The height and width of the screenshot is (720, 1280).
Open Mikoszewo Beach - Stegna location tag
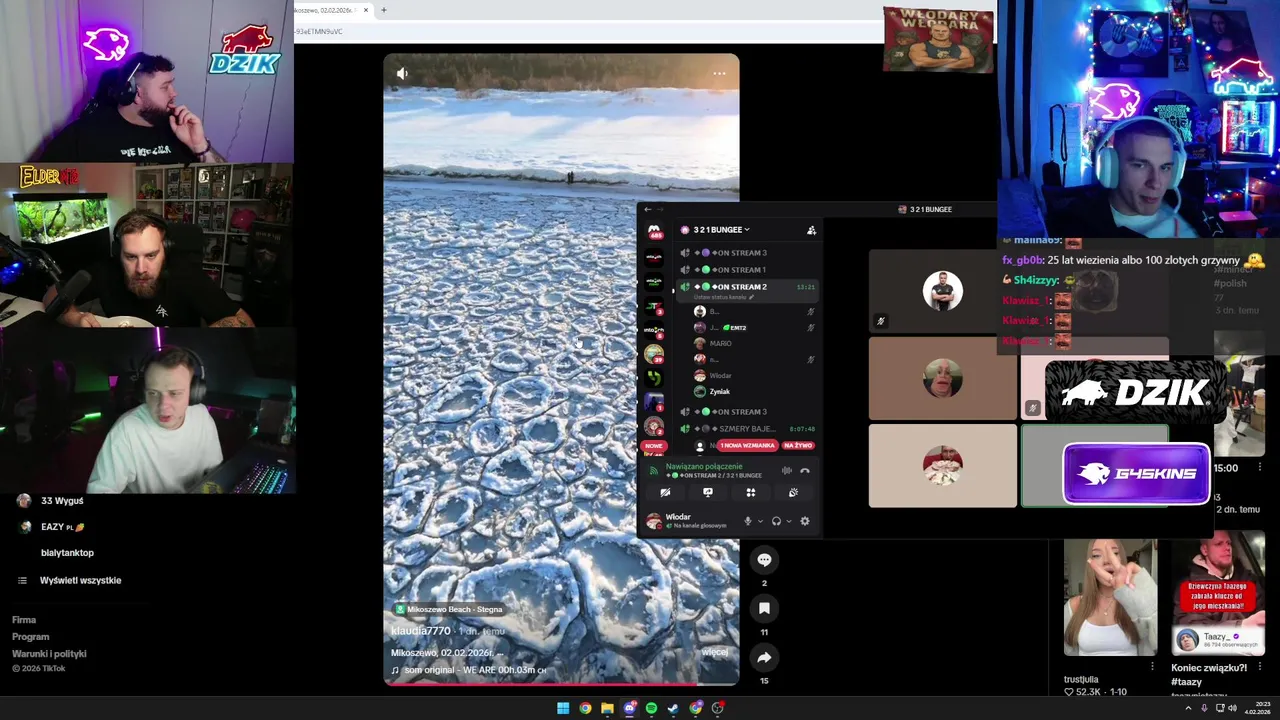point(449,609)
